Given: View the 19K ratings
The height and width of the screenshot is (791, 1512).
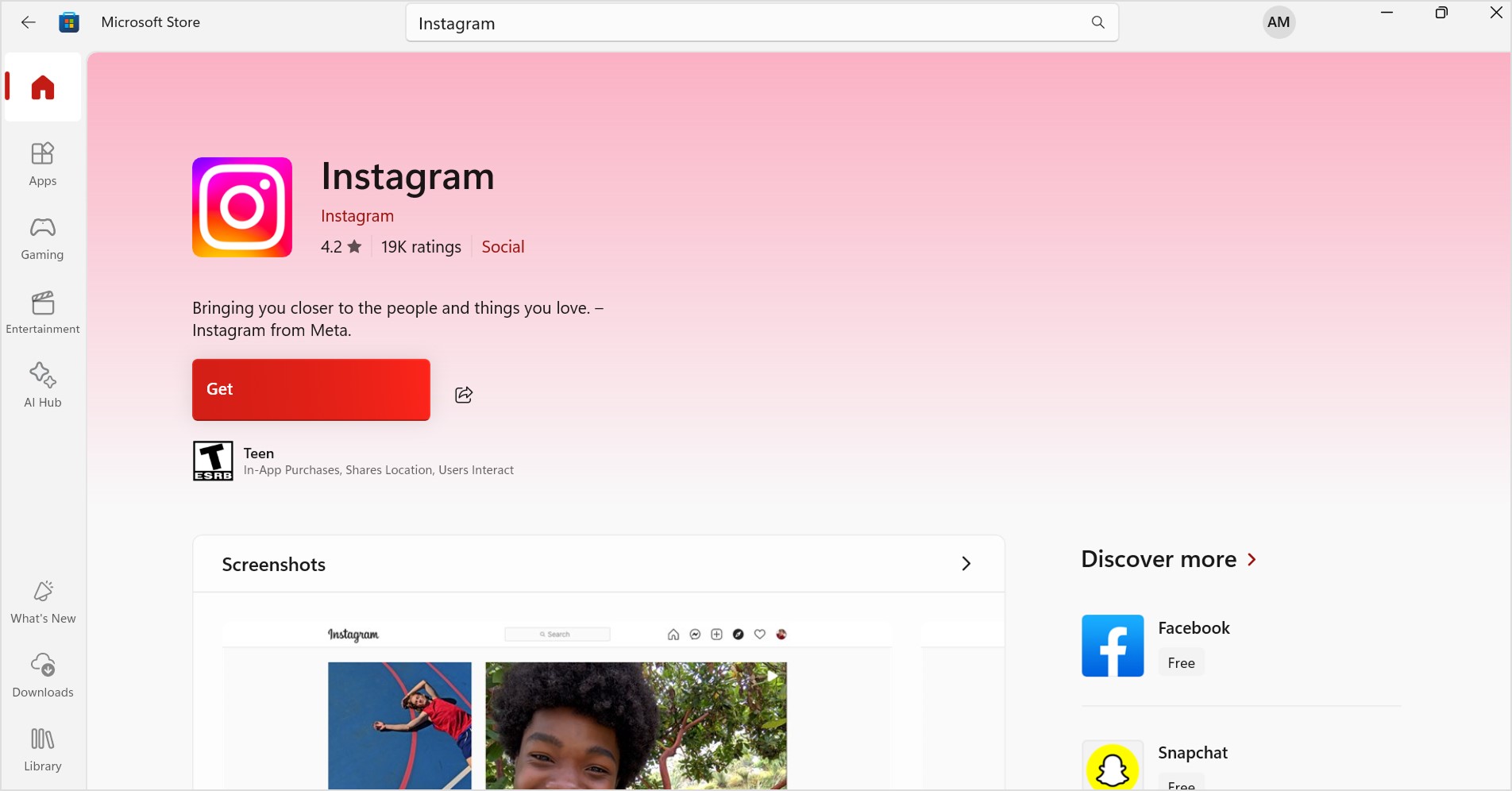Looking at the screenshot, I should click(421, 247).
